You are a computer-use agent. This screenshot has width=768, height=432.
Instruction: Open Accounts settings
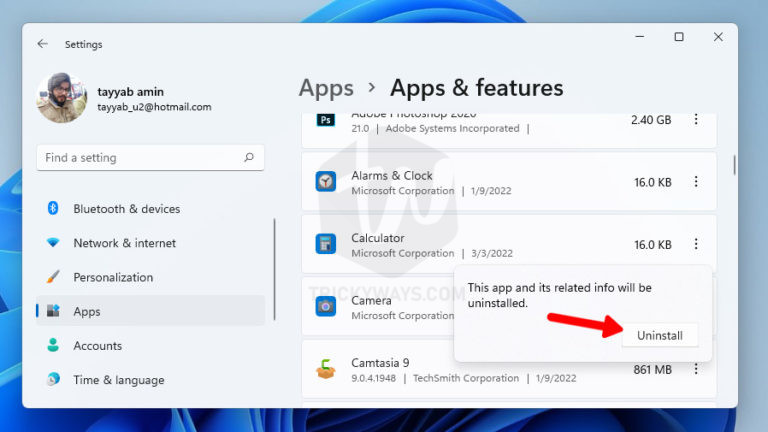tap(150, 345)
